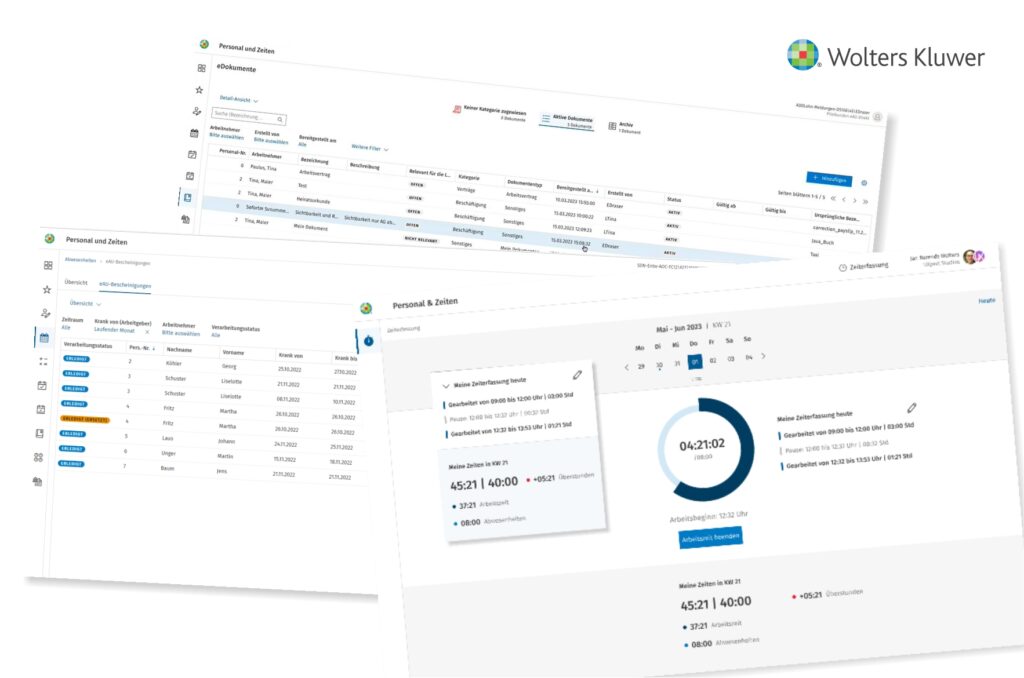
Task: Go to next week with right chevron
Action: 764,356
